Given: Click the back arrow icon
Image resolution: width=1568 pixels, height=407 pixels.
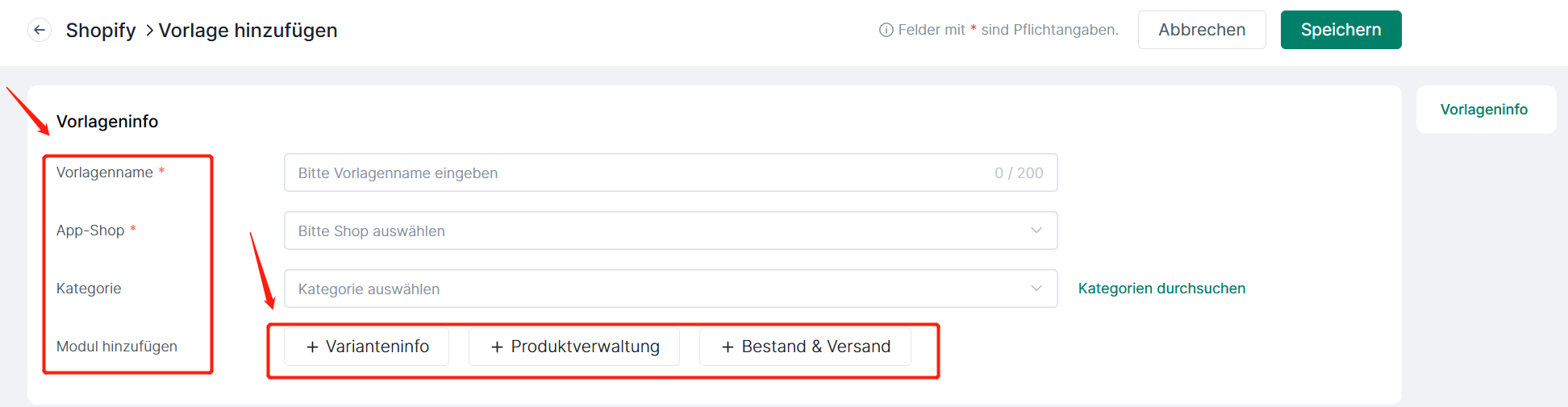Looking at the screenshot, I should tap(40, 30).
